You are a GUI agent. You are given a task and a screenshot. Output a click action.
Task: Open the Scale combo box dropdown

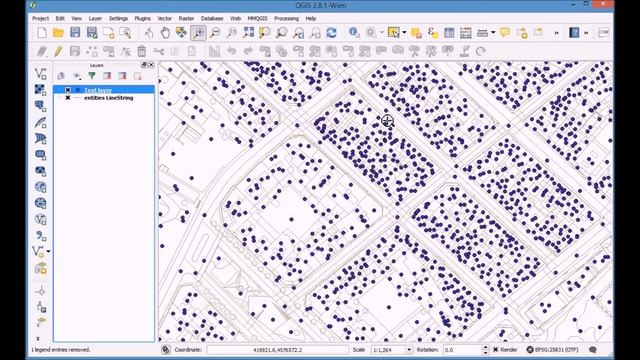coord(409,350)
